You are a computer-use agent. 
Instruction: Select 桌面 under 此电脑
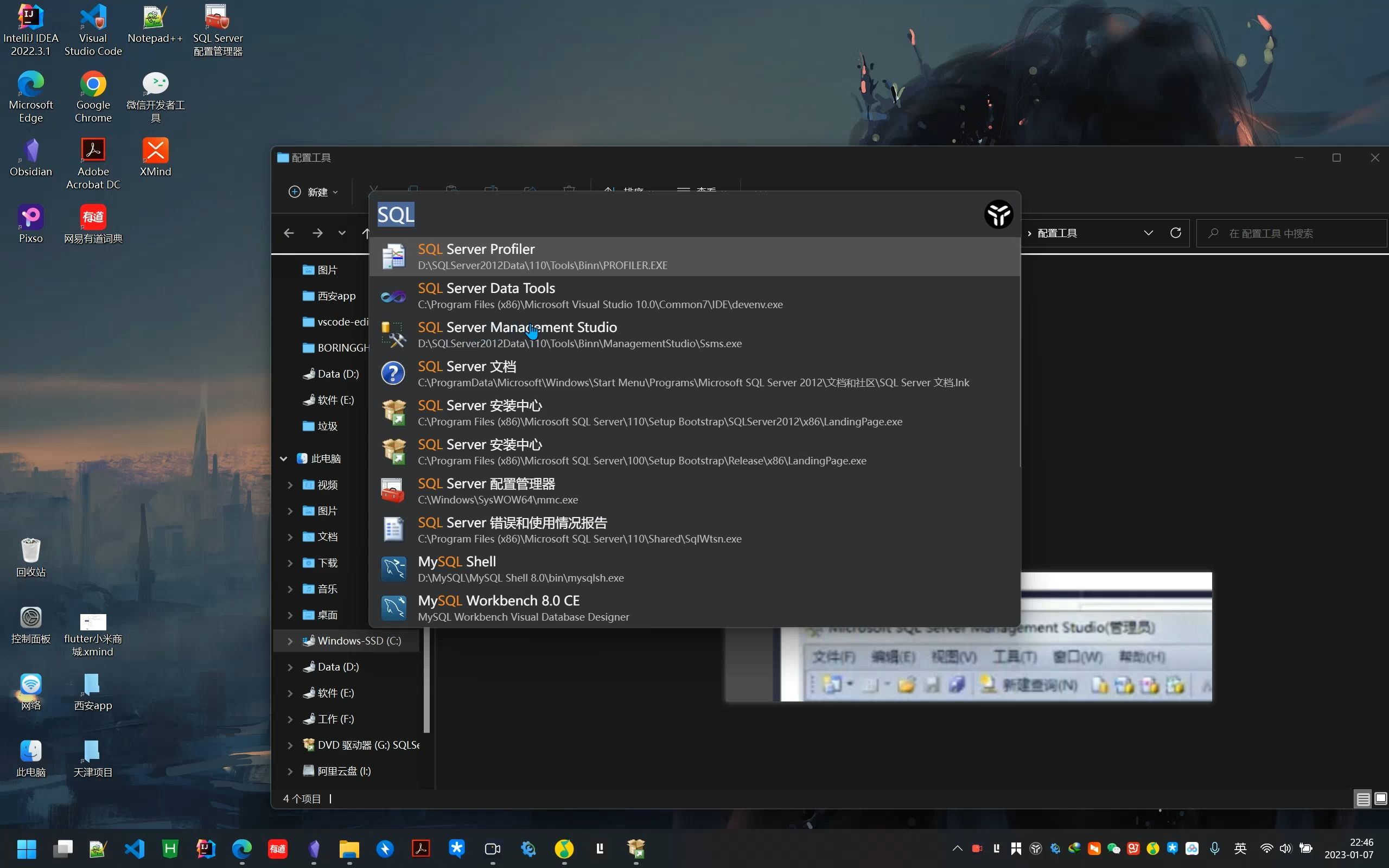[x=320, y=615]
